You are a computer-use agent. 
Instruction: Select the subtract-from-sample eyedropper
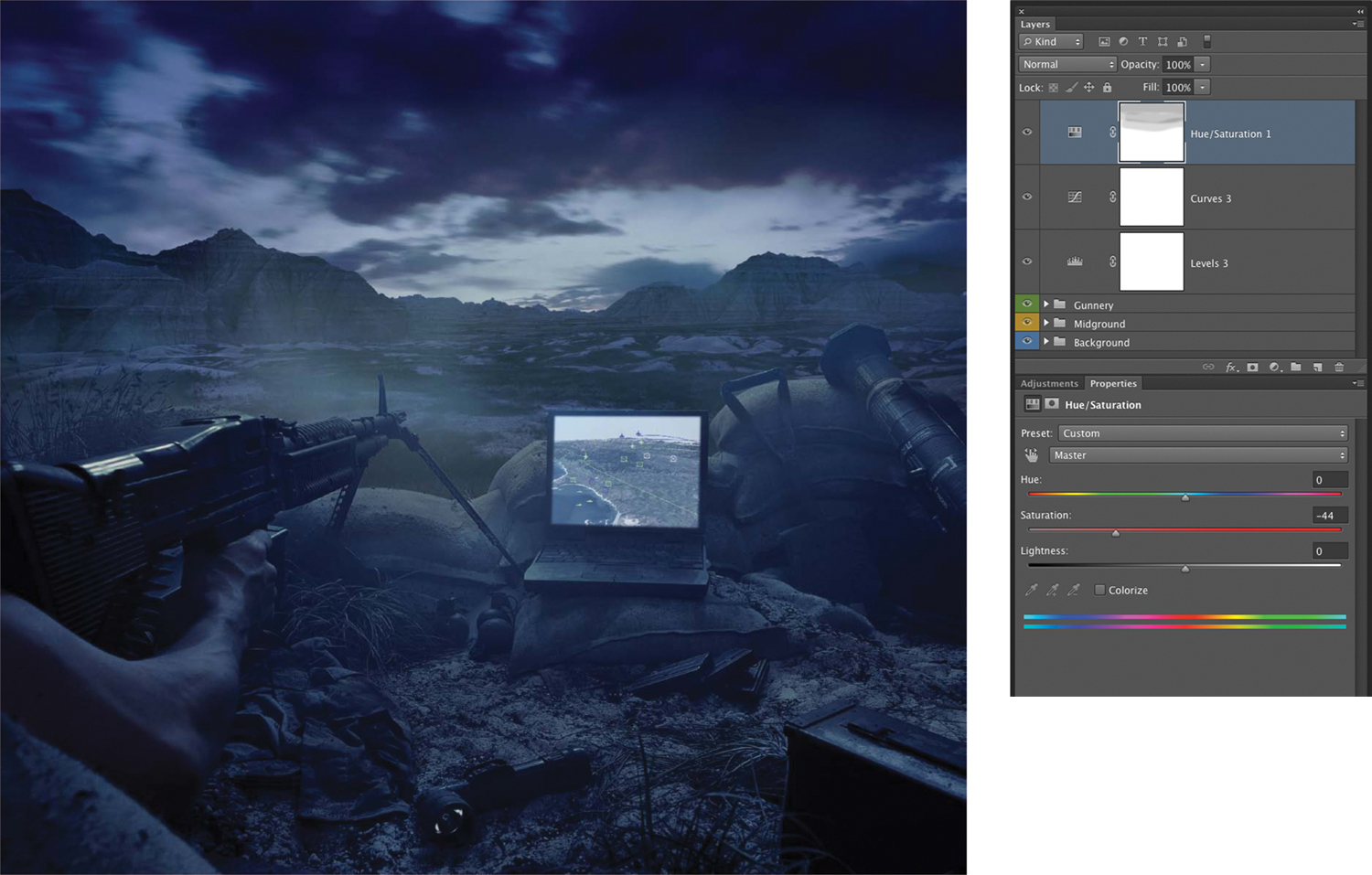tap(1074, 591)
